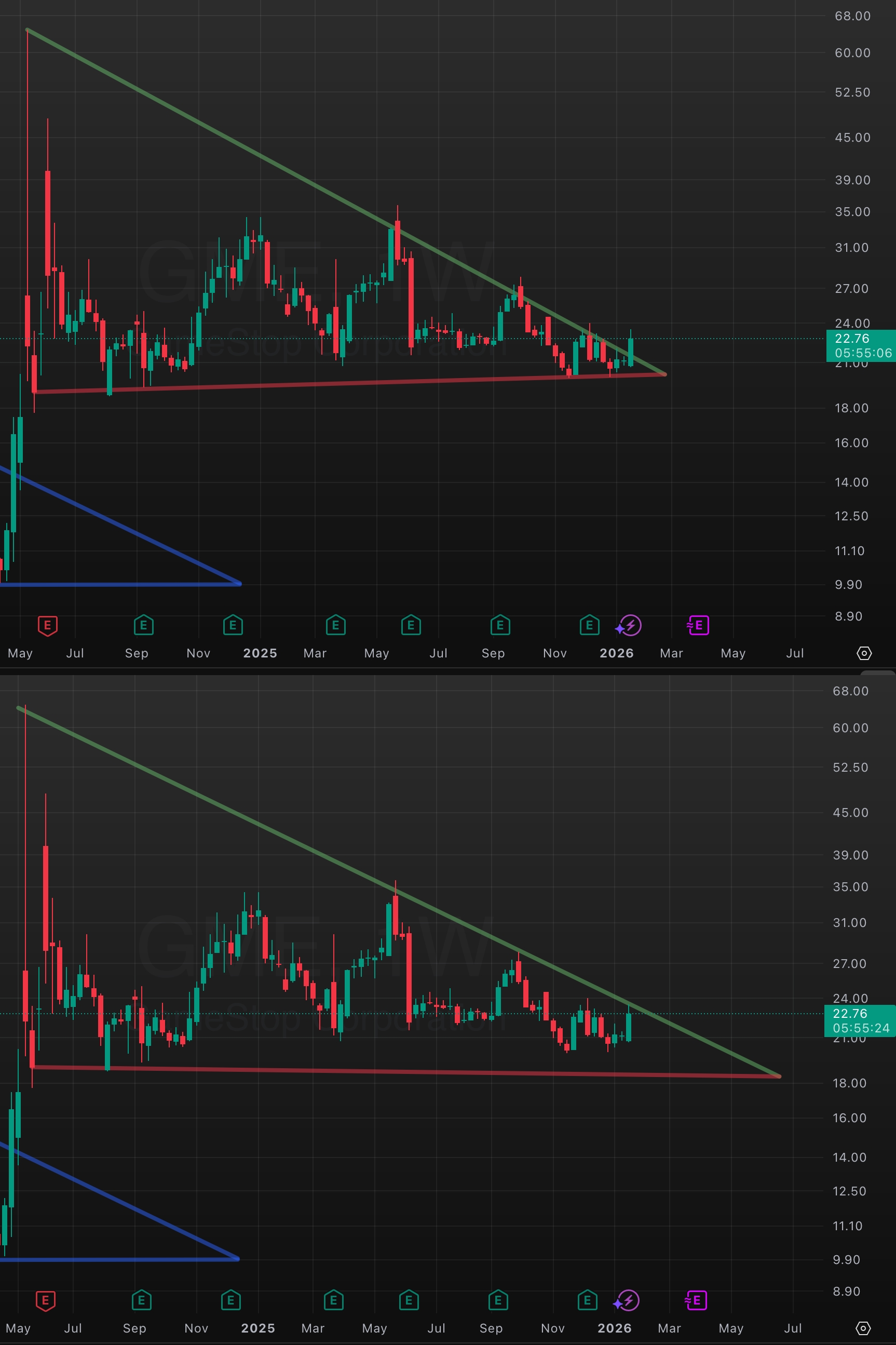Click the 2026 time label in lower chart
896x1345 pixels.
pyautogui.click(x=614, y=1328)
